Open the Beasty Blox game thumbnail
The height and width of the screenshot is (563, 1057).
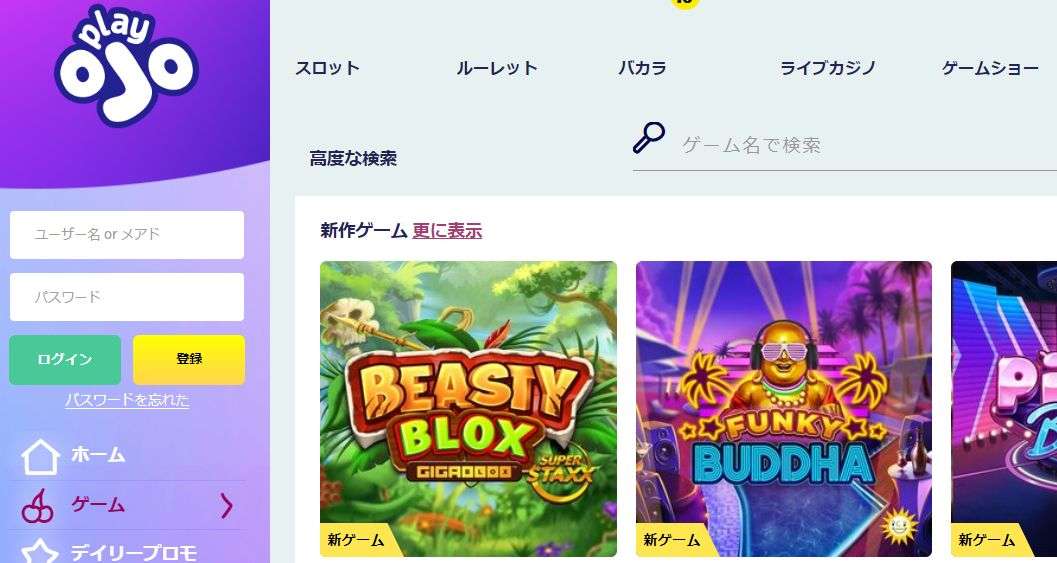click(x=469, y=409)
